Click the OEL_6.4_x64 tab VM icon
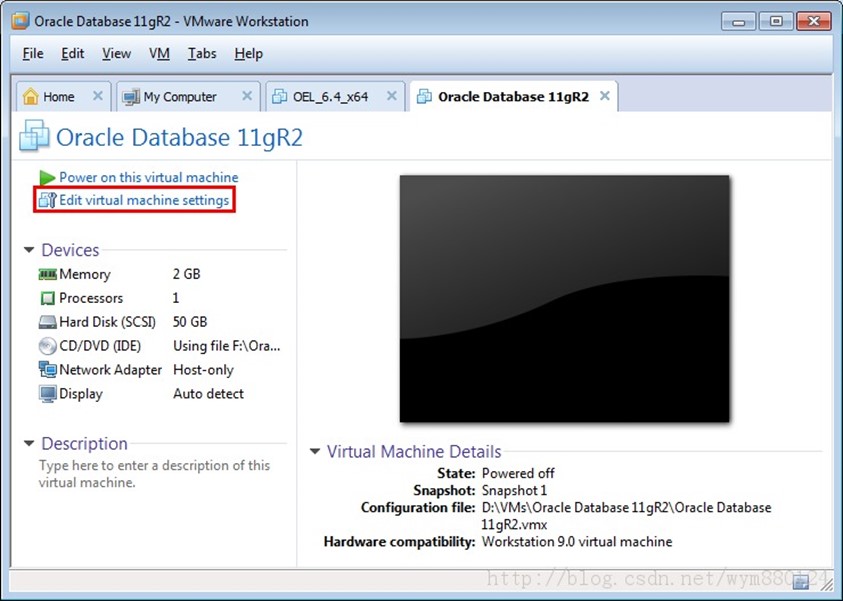Screen dimensions: 843x601 click(x=279, y=97)
